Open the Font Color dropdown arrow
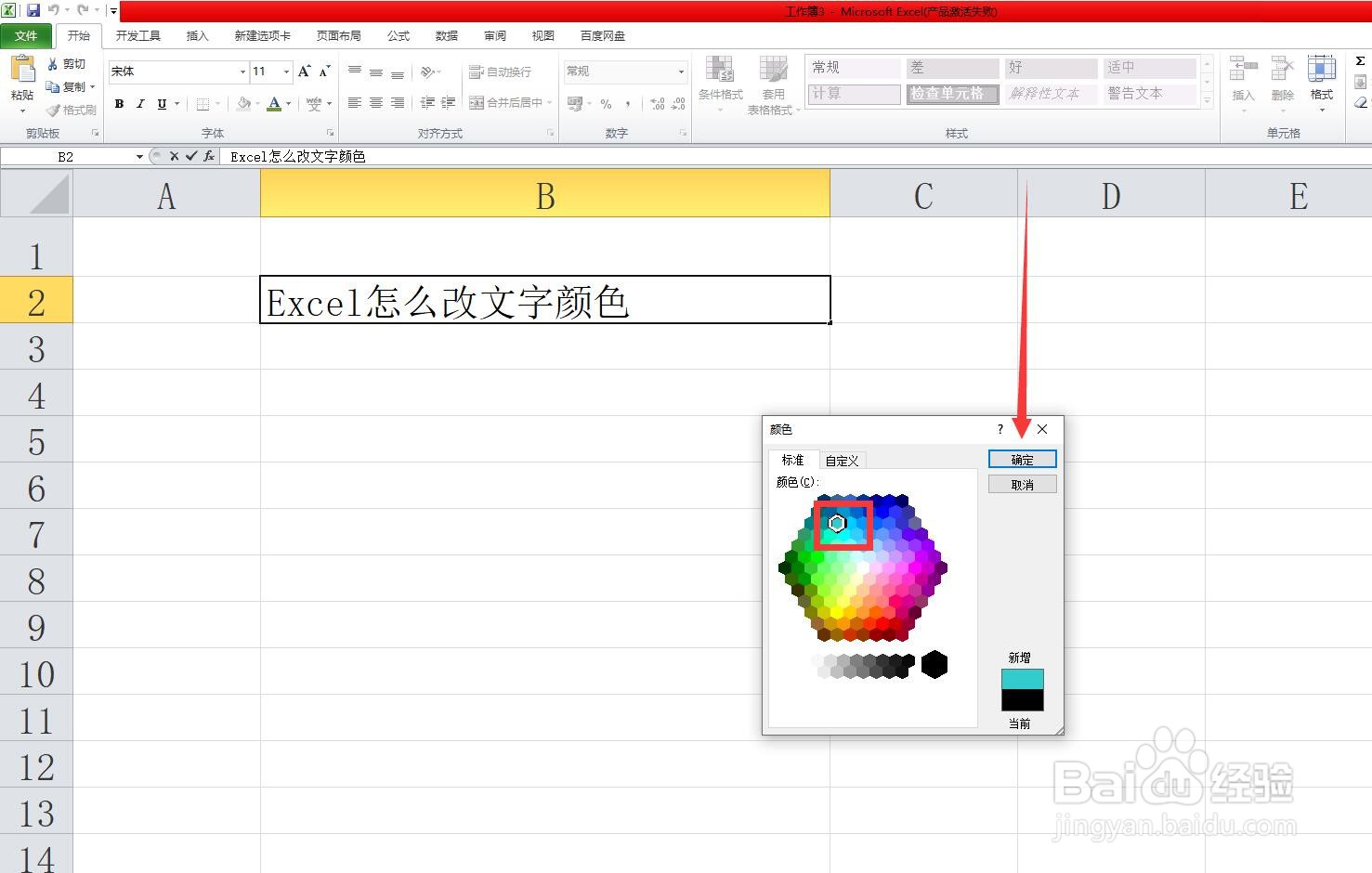This screenshot has height=873, width=1372. coord(288,104)
